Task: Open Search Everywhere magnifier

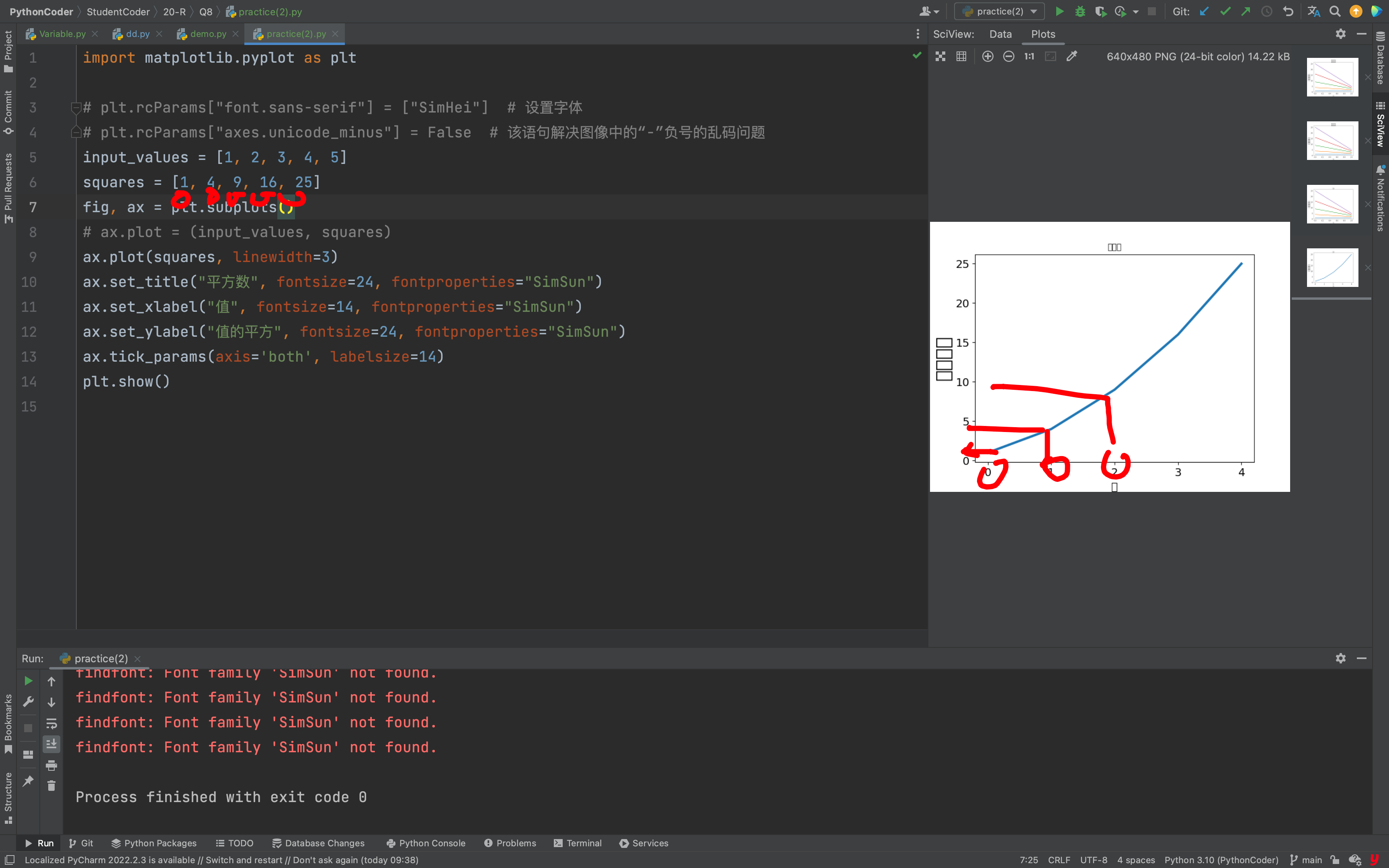Action: (1335, 12)
